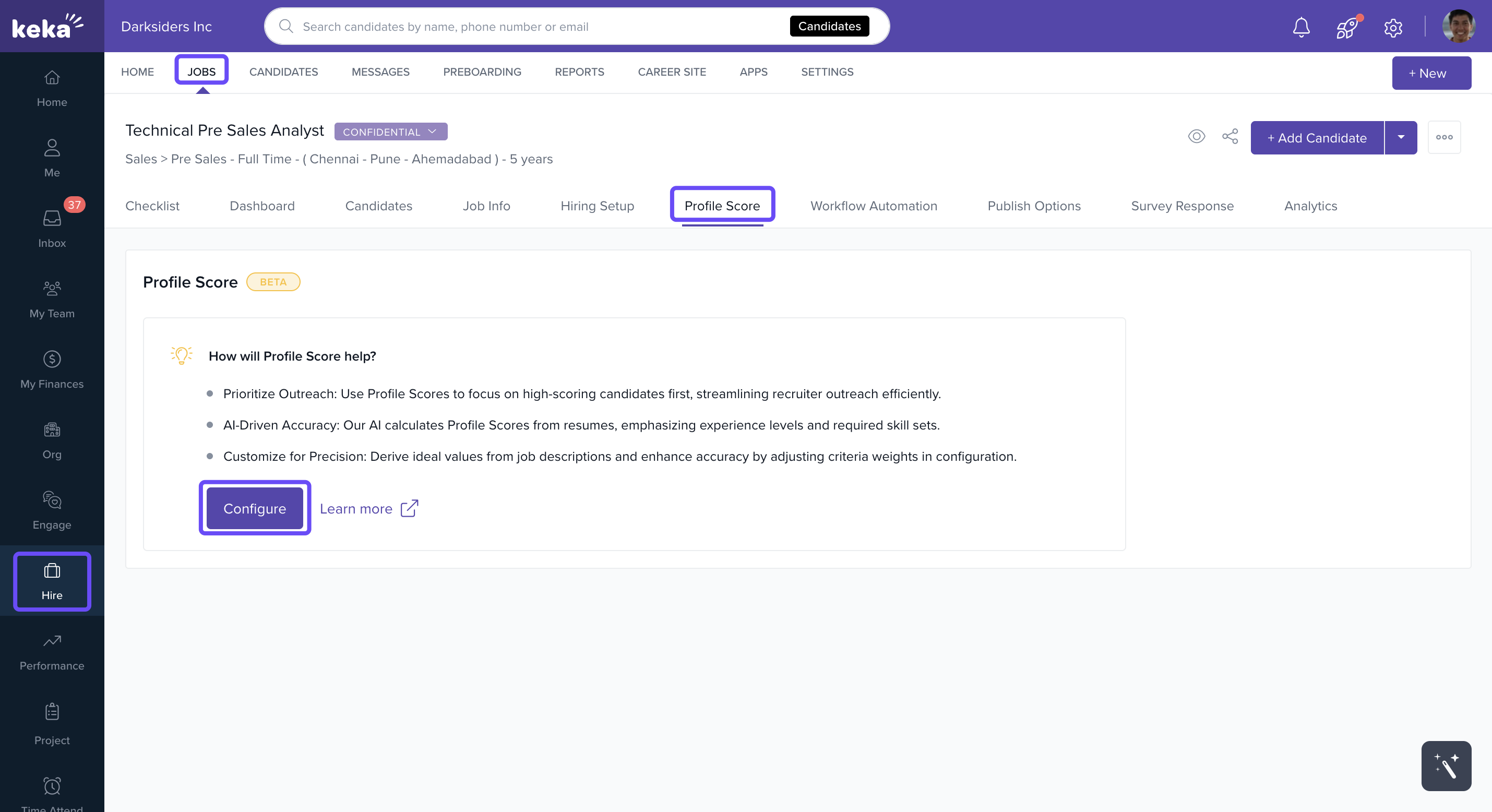Open the notifications bell icon

pyautogui.click(x=1301, y=27)
